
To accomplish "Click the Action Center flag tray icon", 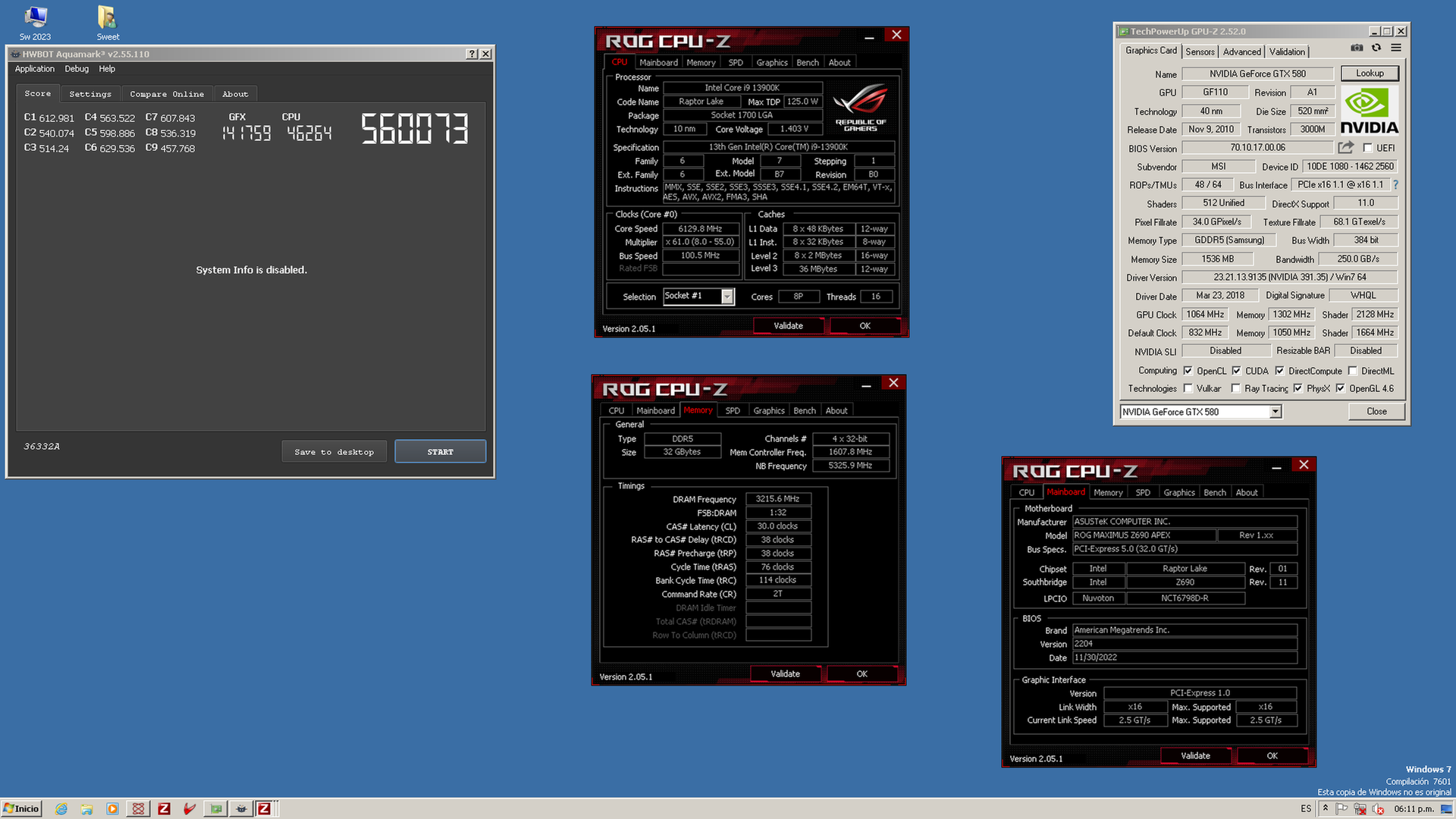I will pos(1342,809).
